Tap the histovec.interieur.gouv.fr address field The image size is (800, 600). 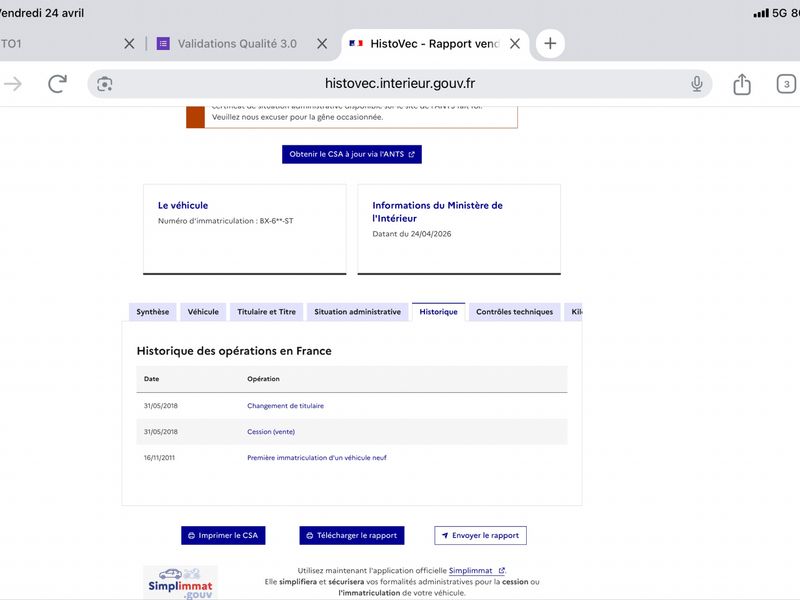[x=399, y=84]
